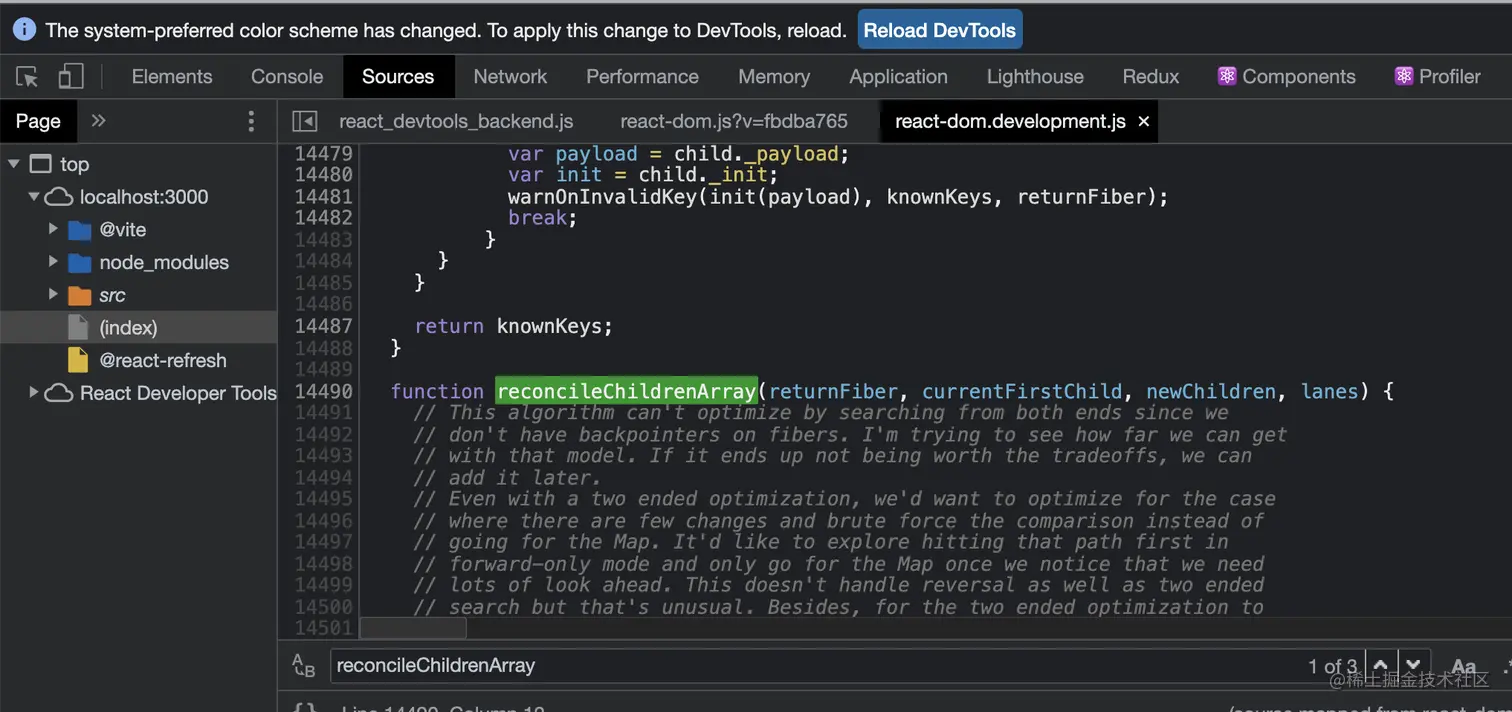Open the more navigator tabs chevron

coord(98,121)
